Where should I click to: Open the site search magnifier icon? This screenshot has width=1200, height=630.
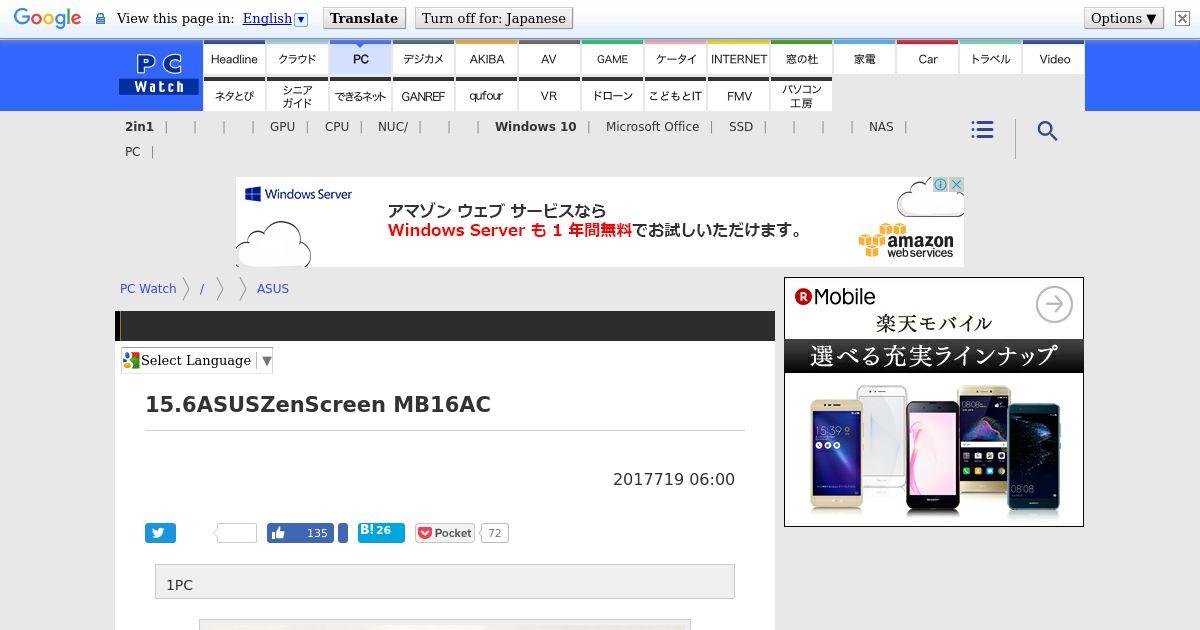pyautogui.click(x=1047, y=131)
